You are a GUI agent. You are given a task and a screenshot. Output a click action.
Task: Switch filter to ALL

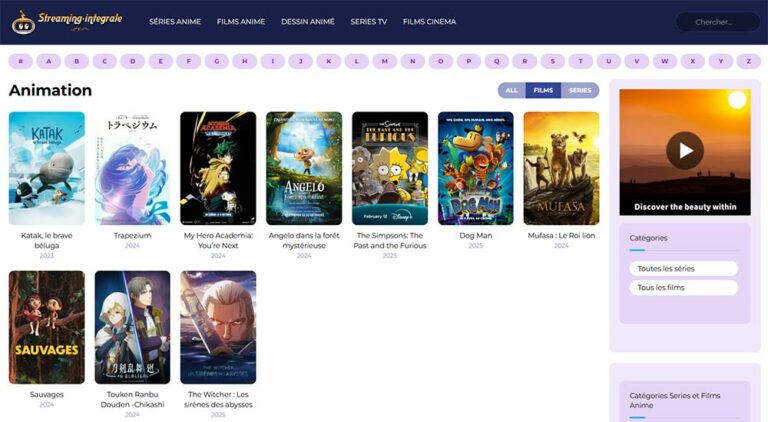pos(511,90)
